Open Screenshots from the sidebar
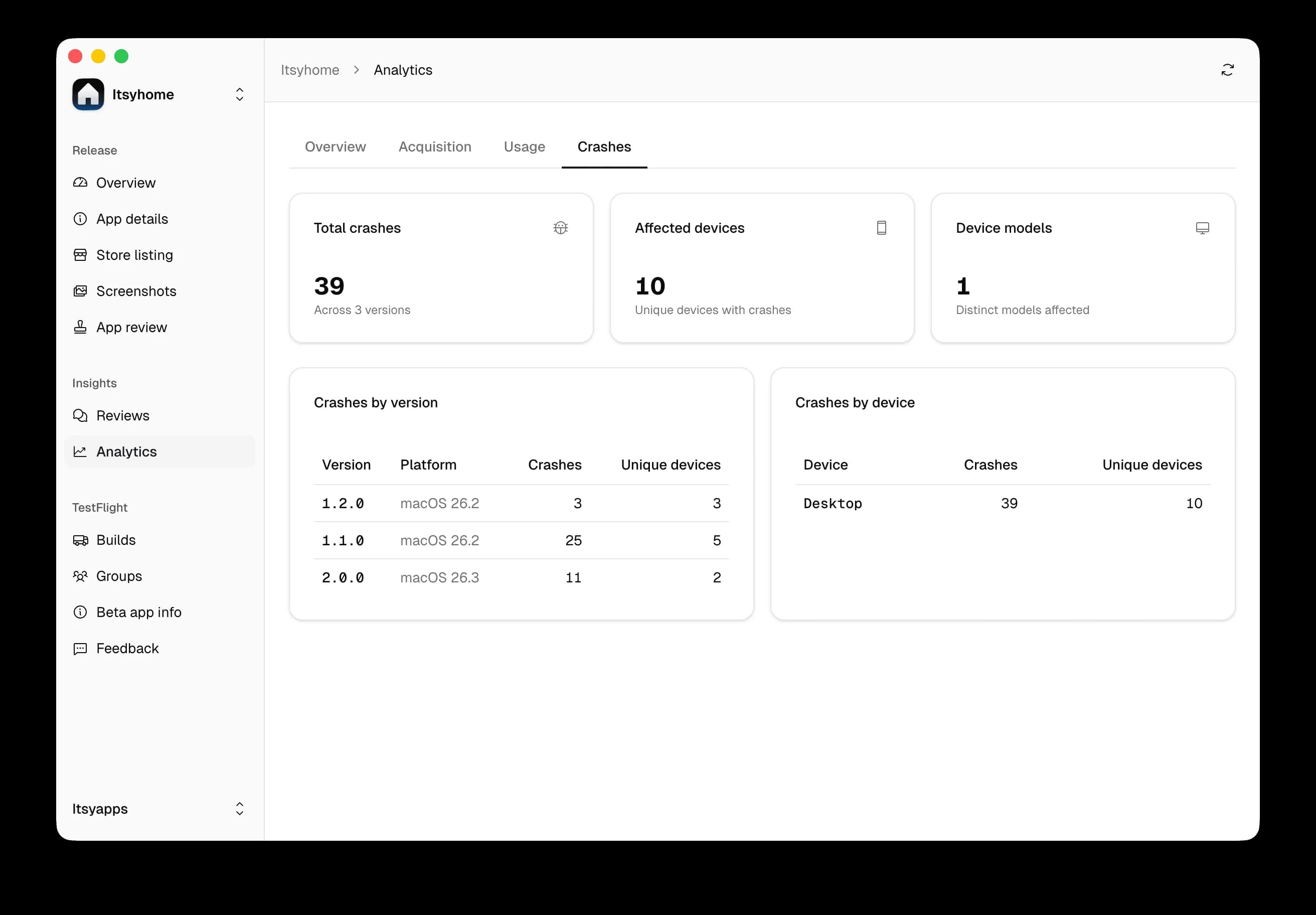Viewport: 1316px width, 915px height. [136, 291]
